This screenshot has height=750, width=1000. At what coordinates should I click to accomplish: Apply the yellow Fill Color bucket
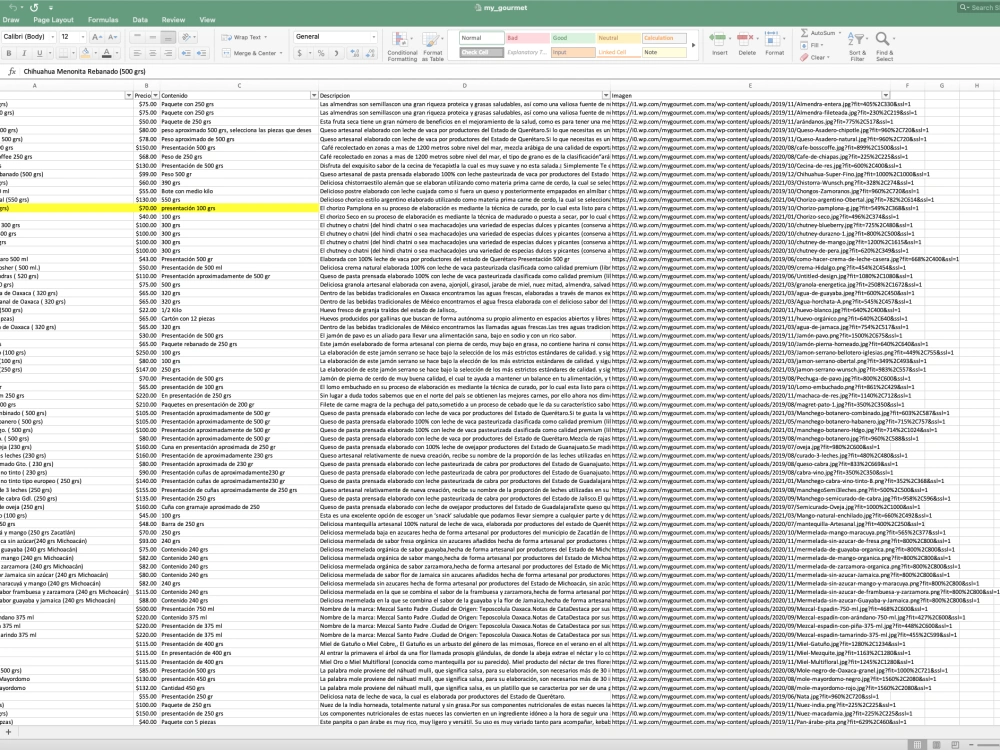pyautogui.click(x=85, y=53)
